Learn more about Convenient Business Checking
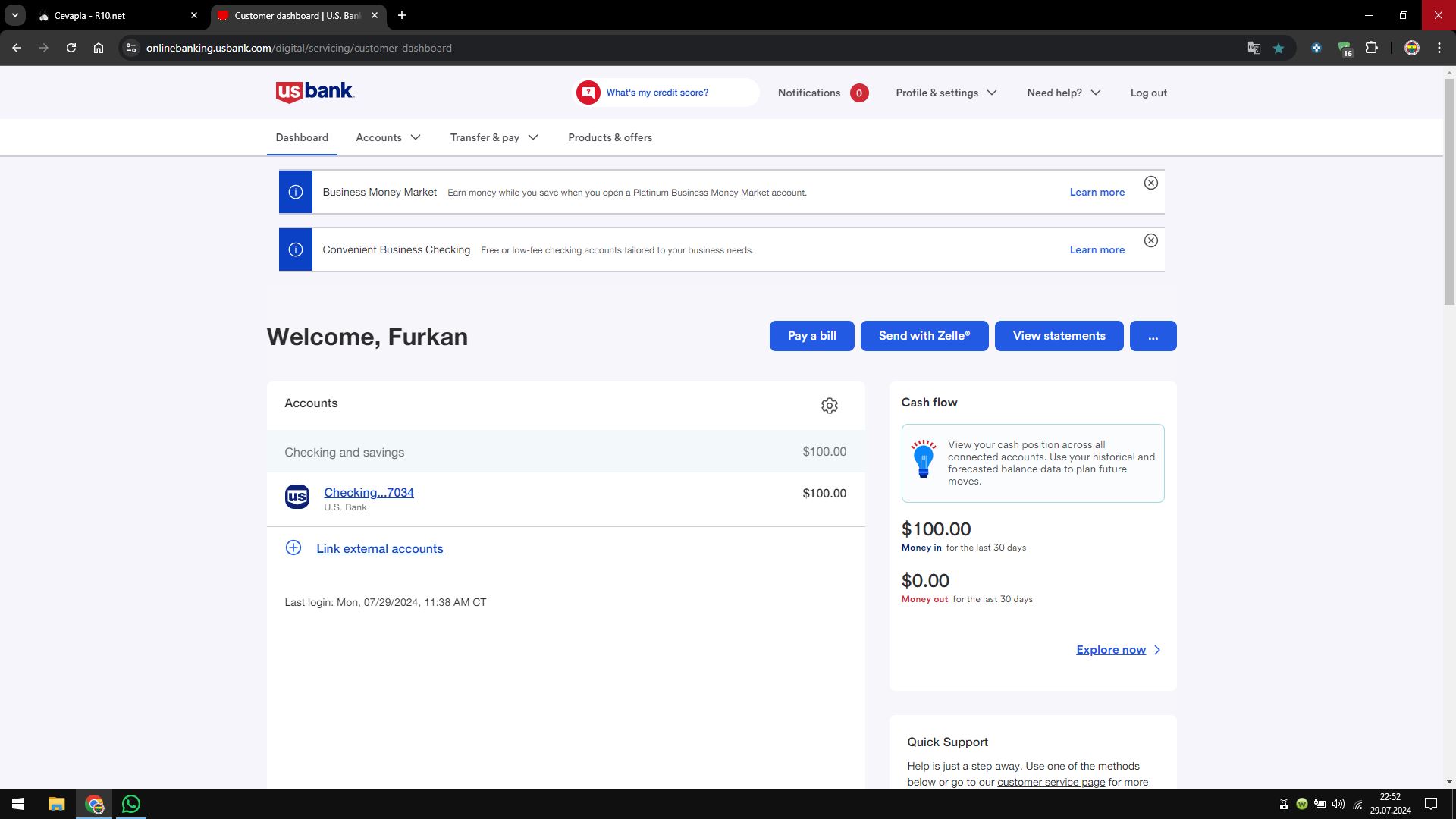 pyautogui.click(x=1097, y=249)
